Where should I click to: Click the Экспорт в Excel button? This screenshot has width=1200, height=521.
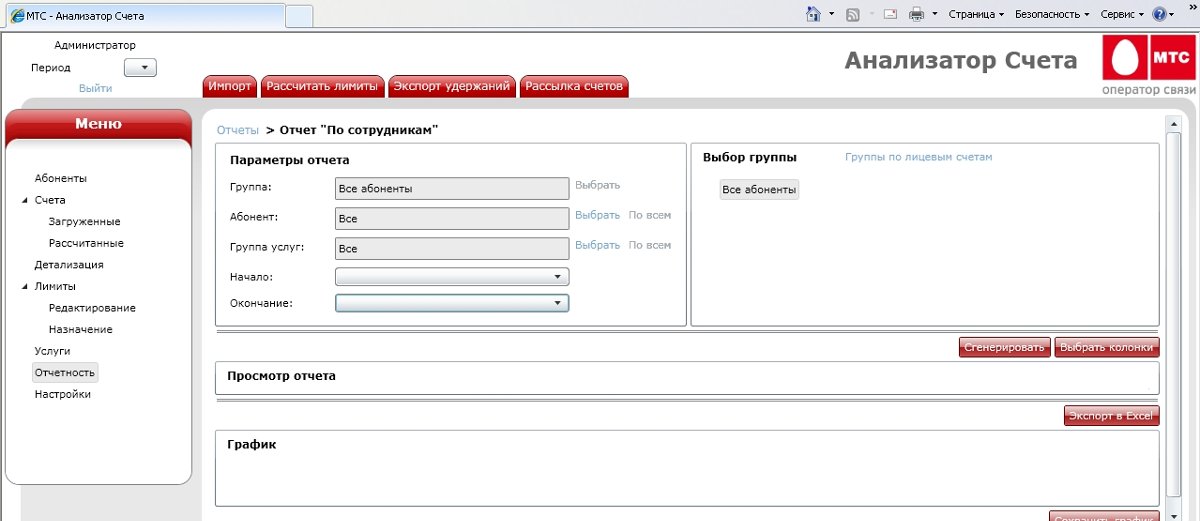pos(1111,416)
